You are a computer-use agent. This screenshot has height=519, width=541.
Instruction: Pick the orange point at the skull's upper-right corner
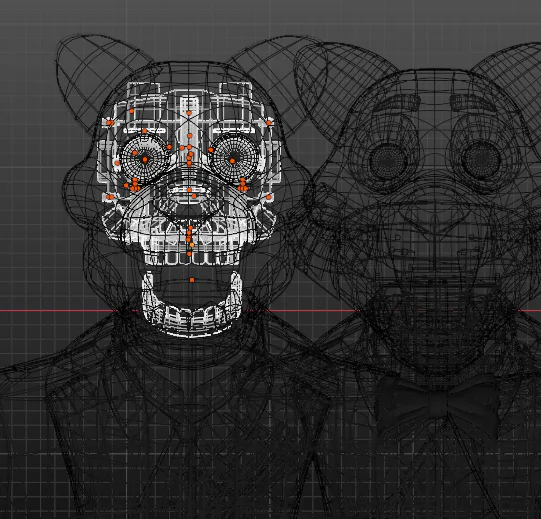pos(269,123)
